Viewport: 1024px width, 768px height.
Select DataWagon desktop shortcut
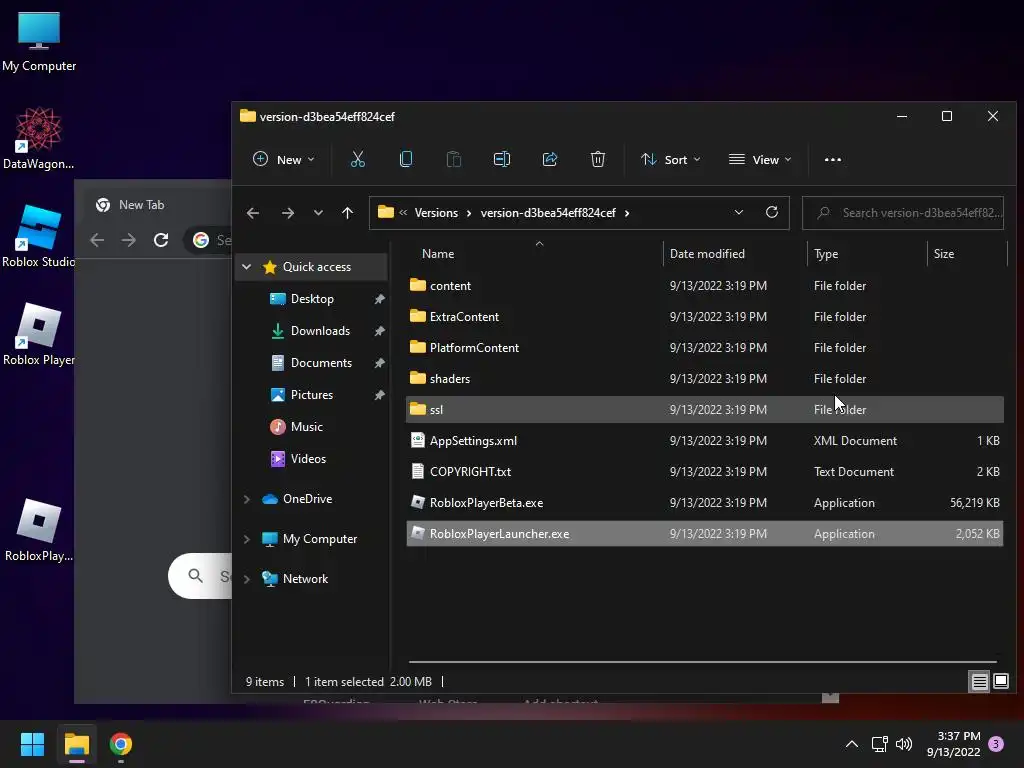(x=39, y=138)
